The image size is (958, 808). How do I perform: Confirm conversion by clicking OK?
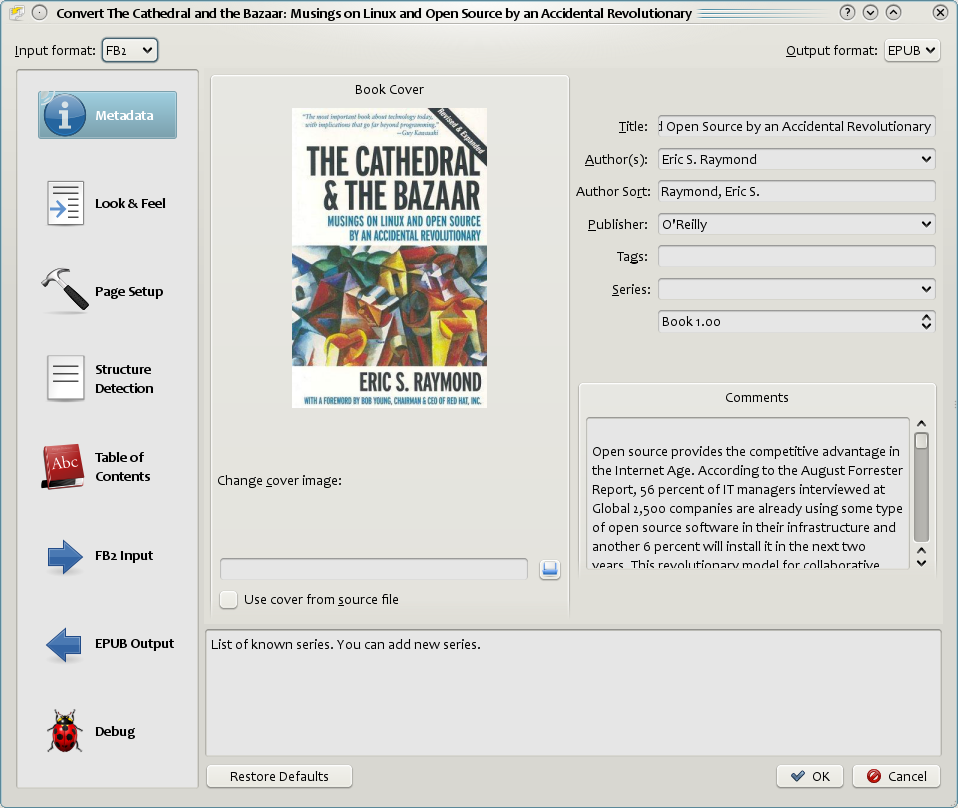pos(809,776)
